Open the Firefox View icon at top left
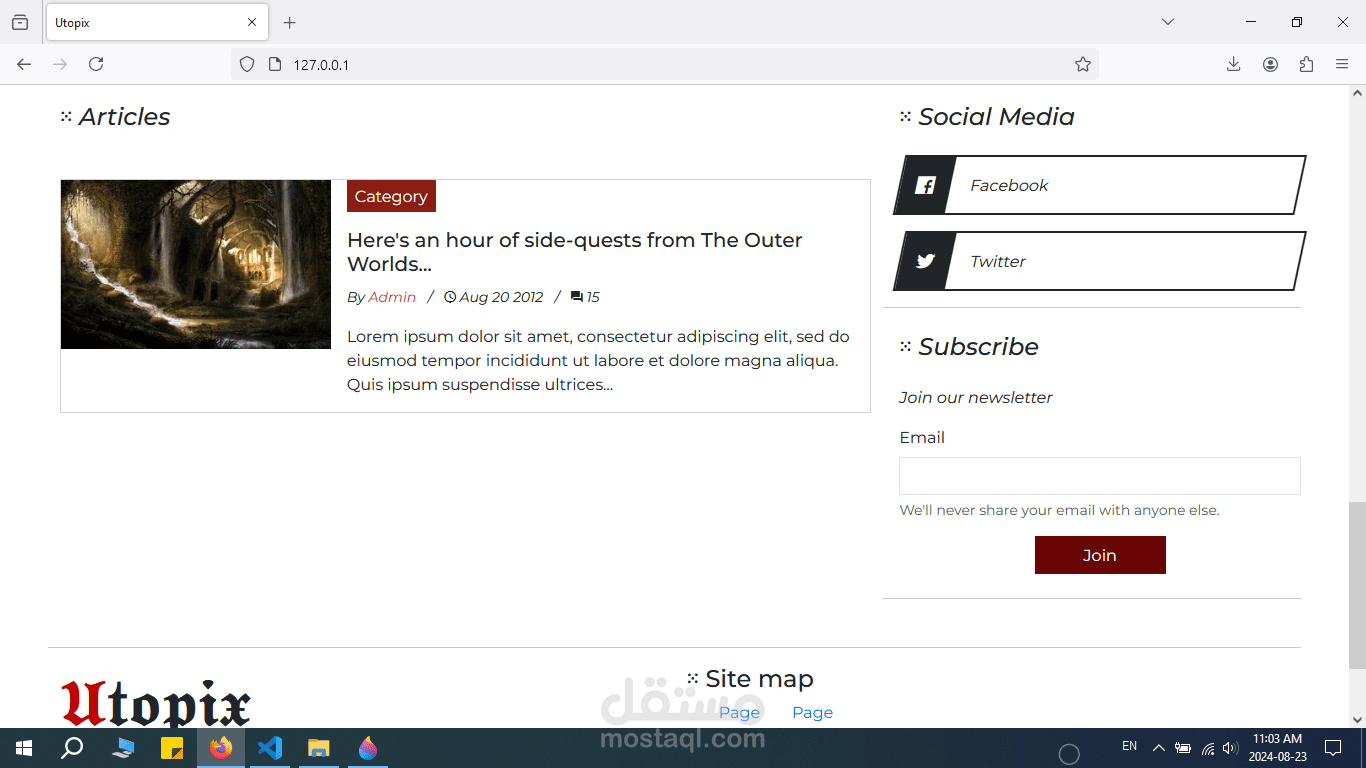1366x768 pixels. [20, 22]
